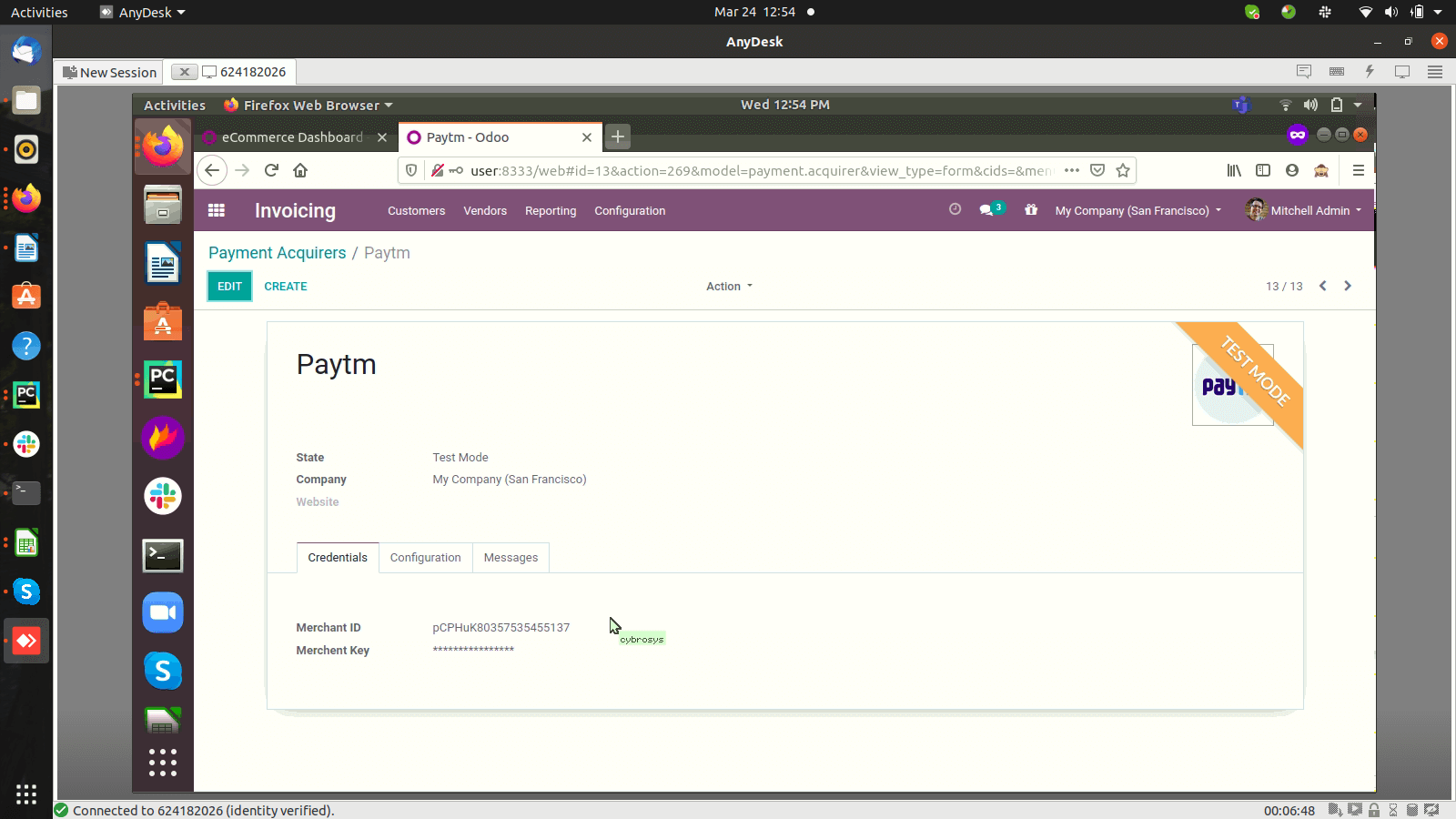Open a new Firefox tab with plus button

[618, 136]
